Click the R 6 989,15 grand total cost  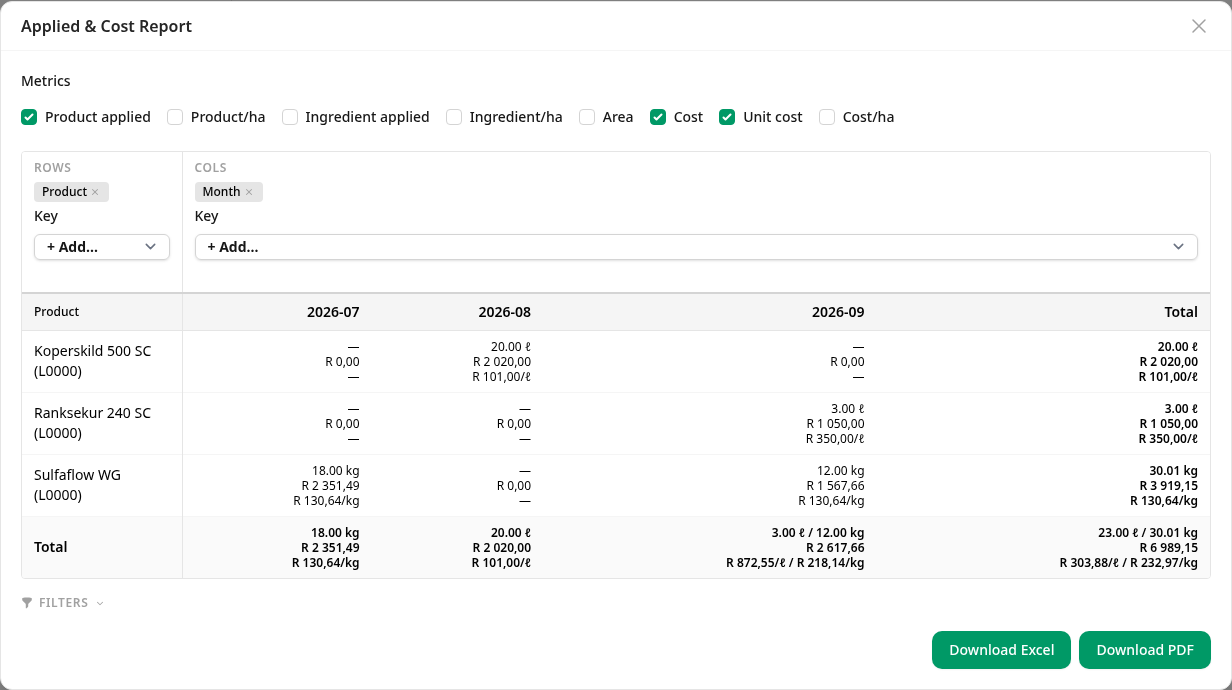[x=1168, y=548]
